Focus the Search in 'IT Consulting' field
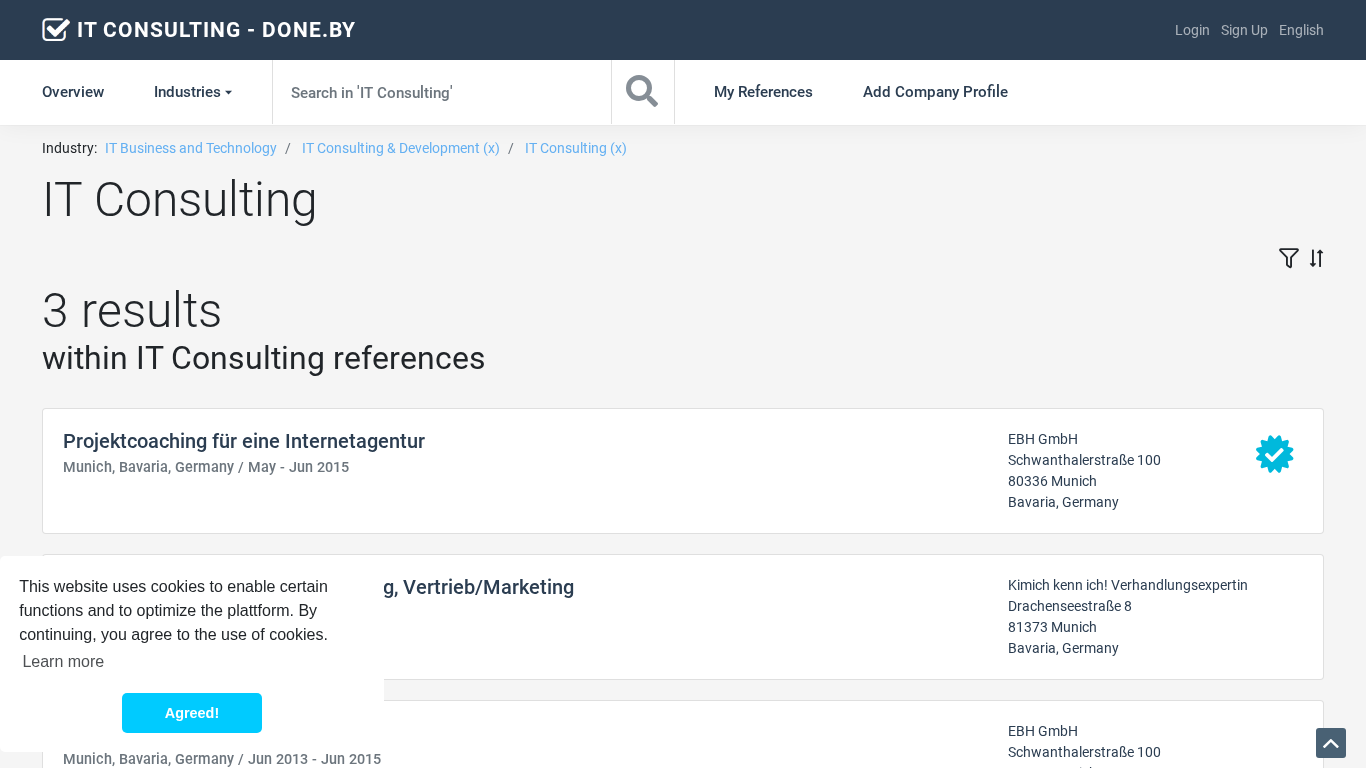Screen dimensions: 1366x768 tap(441, 92)
